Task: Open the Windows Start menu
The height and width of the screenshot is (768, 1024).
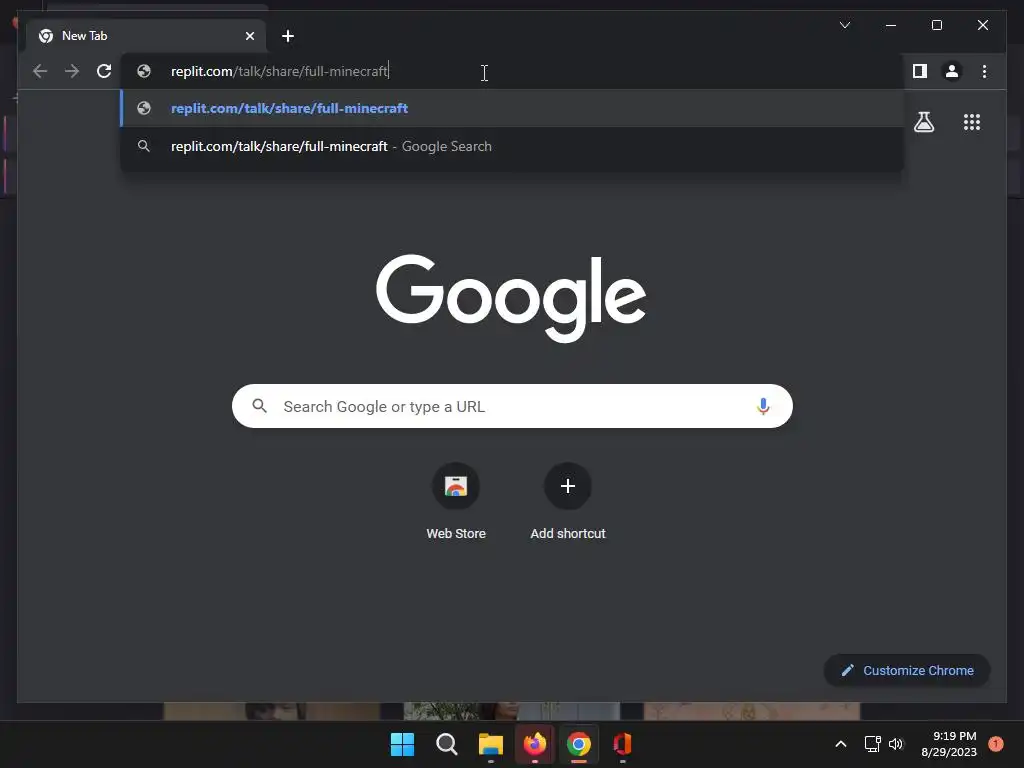Action: click(402, 744)
